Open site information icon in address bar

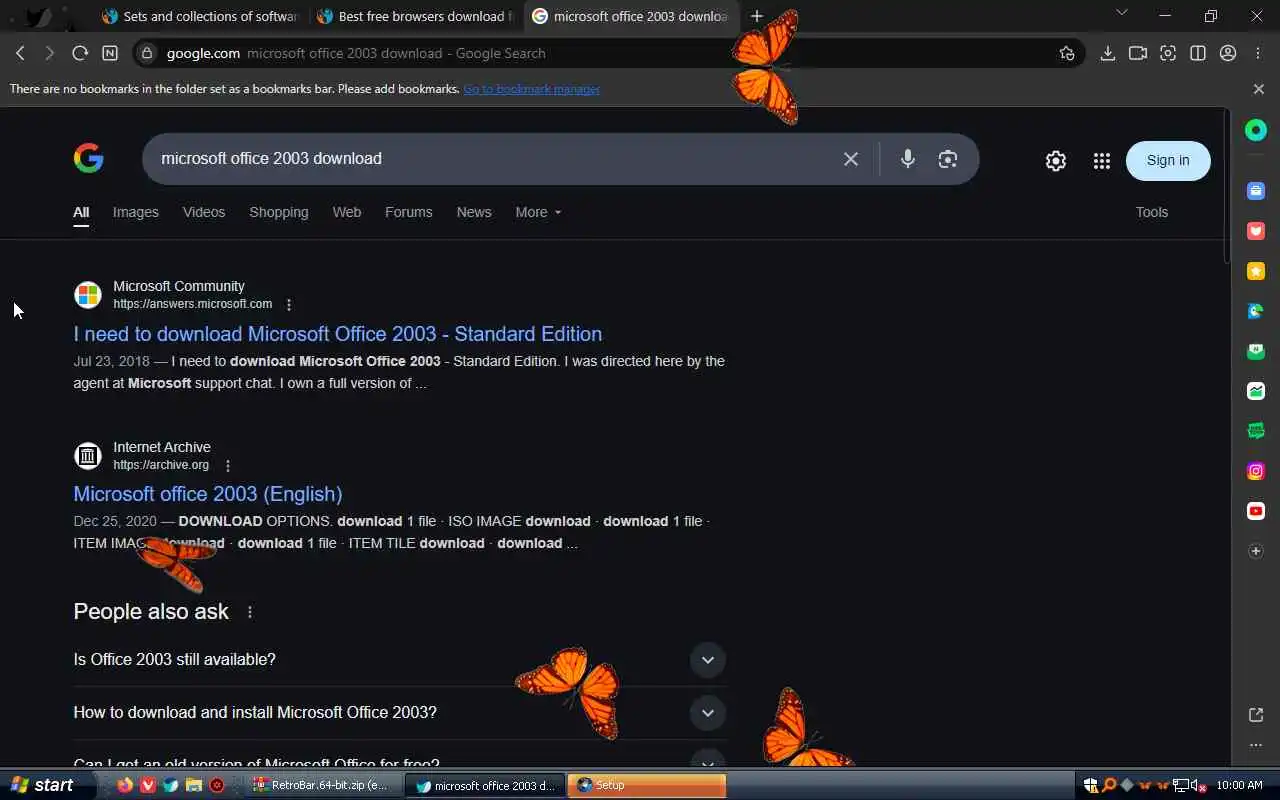147,53
